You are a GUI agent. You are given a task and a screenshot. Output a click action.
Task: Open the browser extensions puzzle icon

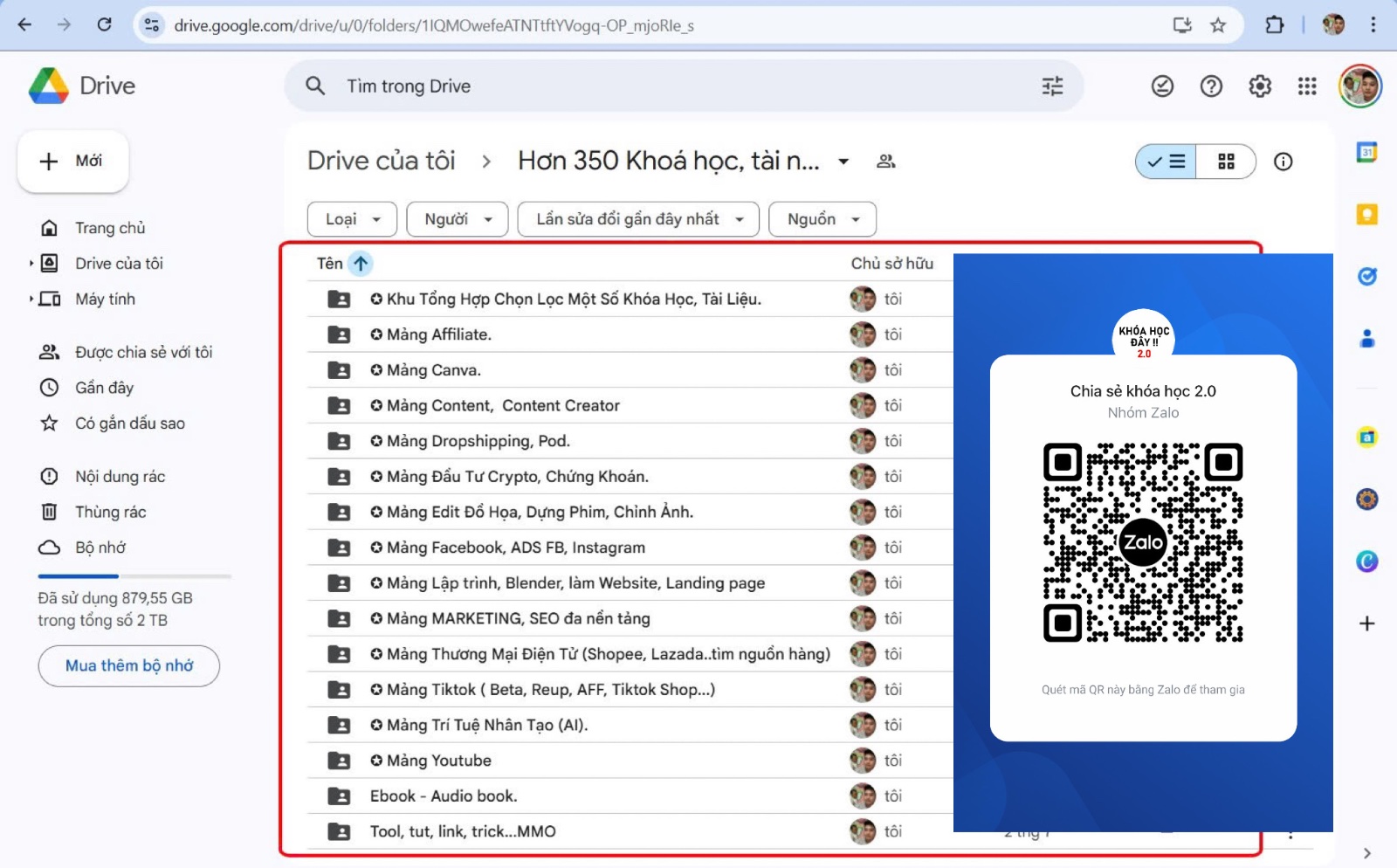point(1274,24)
